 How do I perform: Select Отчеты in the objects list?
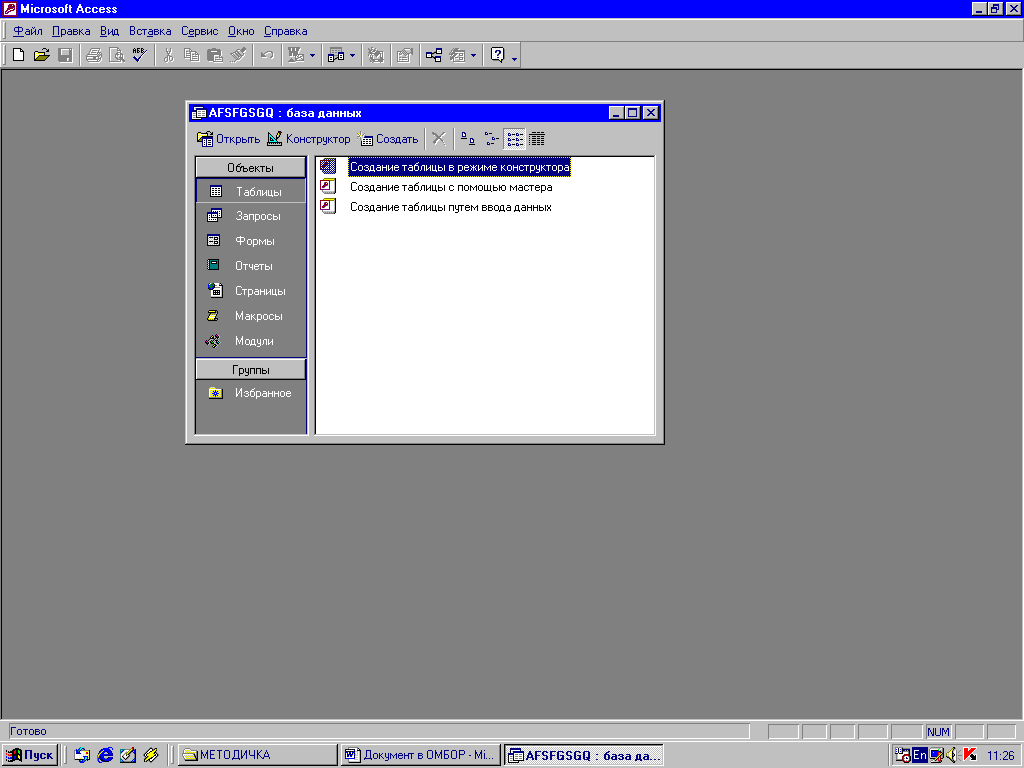click(x=251, y=265)
